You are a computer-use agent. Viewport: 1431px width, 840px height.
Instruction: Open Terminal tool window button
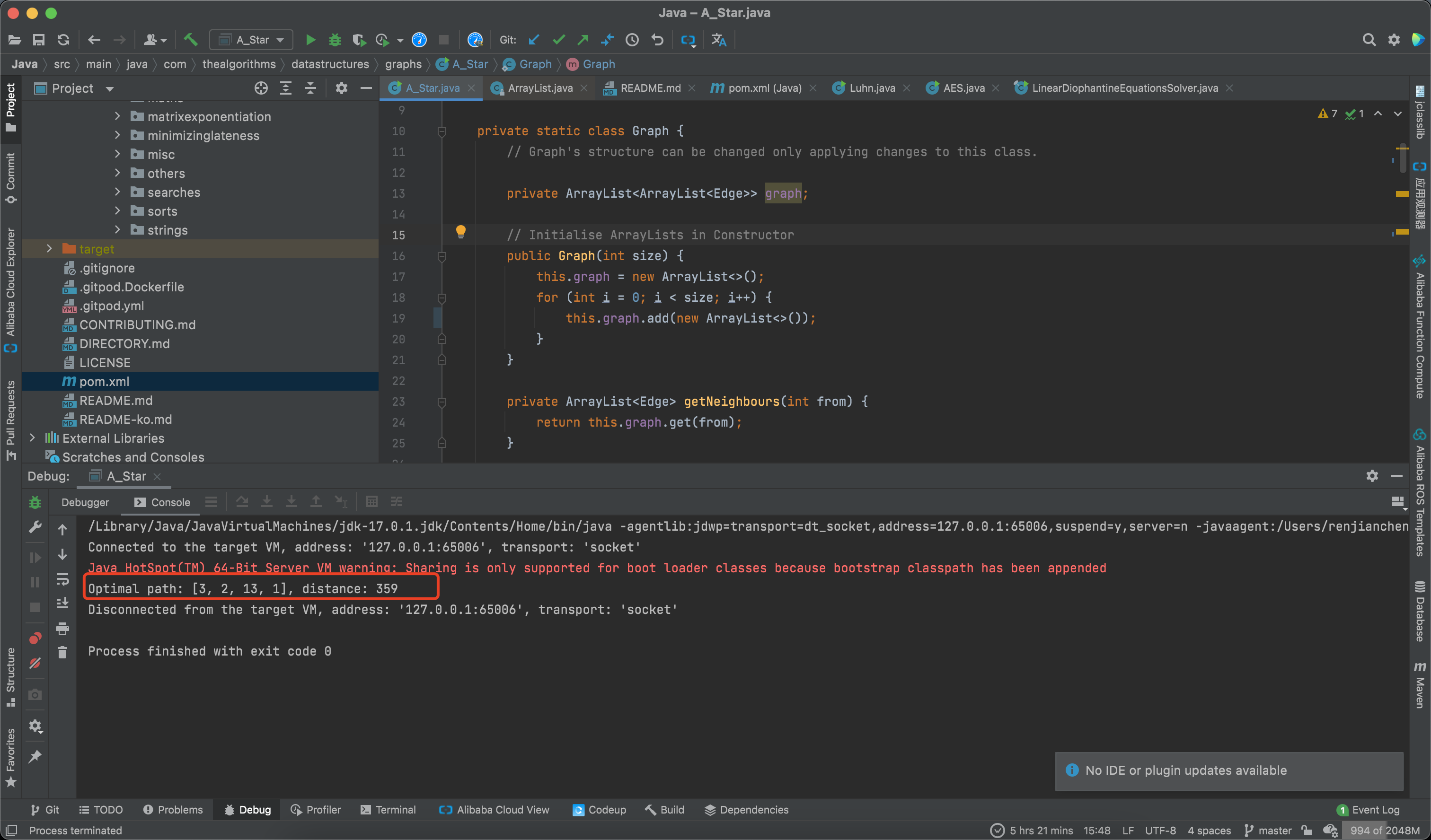coord(389,810)
